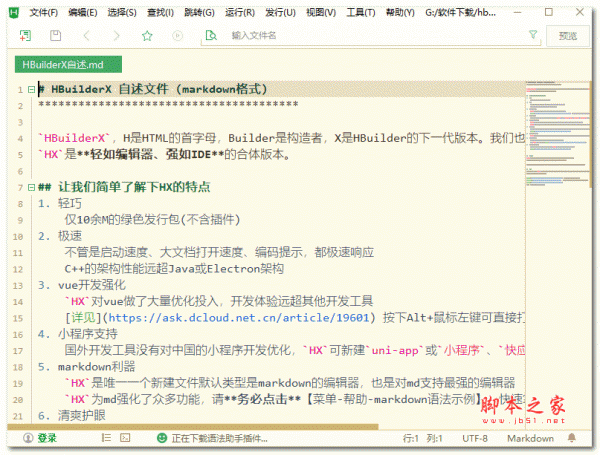Click the asterisk divider line on line 2
The height and width of the screenshot is (455, 600).
tap(168, 104)
